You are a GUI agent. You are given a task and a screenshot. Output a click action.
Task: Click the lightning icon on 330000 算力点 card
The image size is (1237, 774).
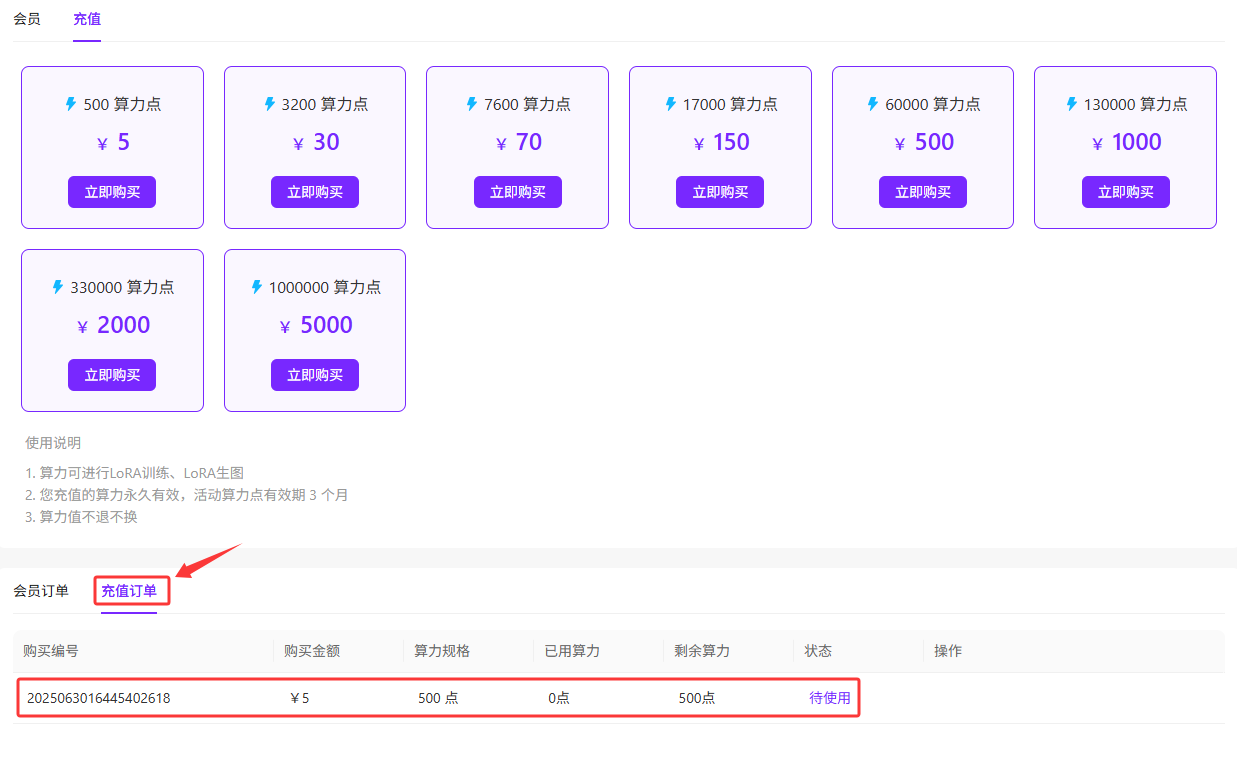pyautogui.click(x=58, y=287)
